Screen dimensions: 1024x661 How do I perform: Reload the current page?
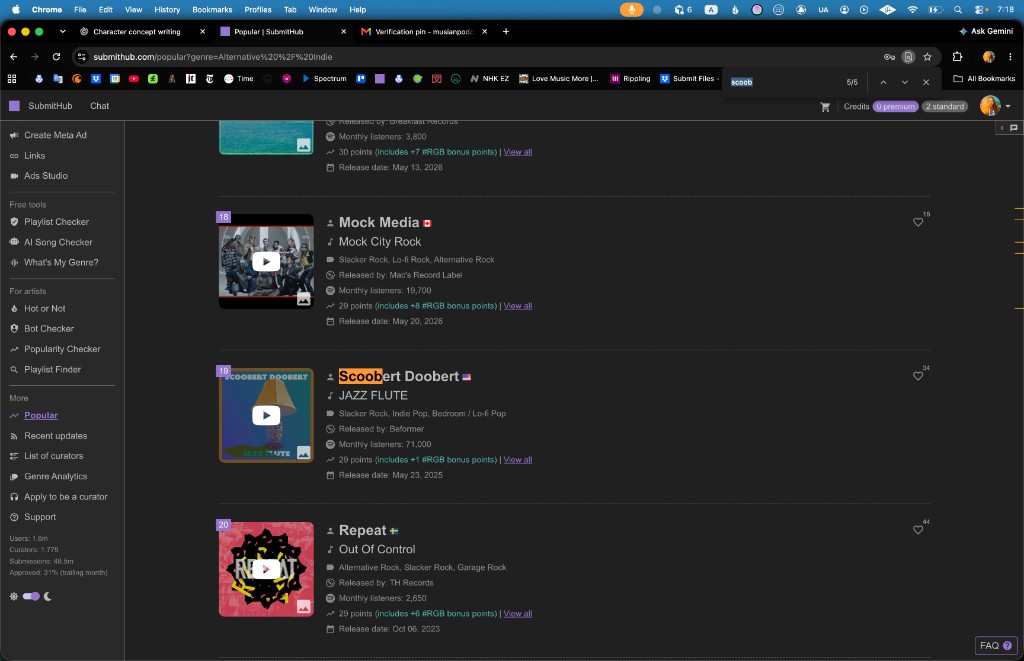click(x=56, y=57)
